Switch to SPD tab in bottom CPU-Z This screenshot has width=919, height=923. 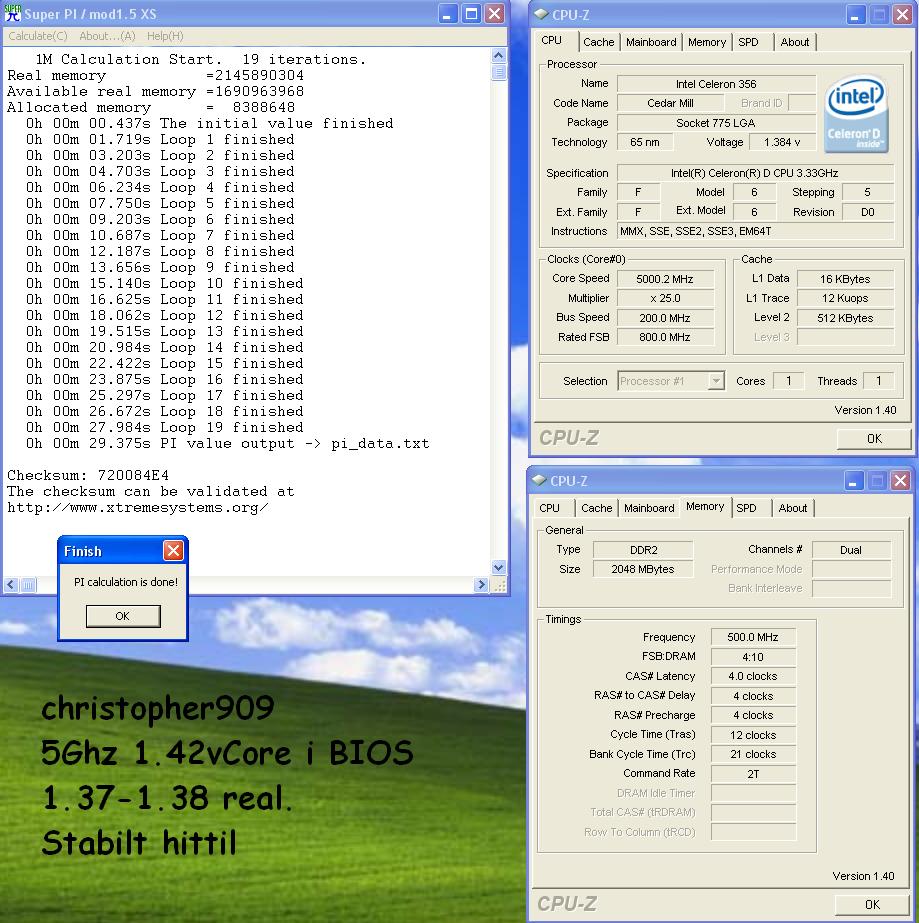[x=747, y=507]
